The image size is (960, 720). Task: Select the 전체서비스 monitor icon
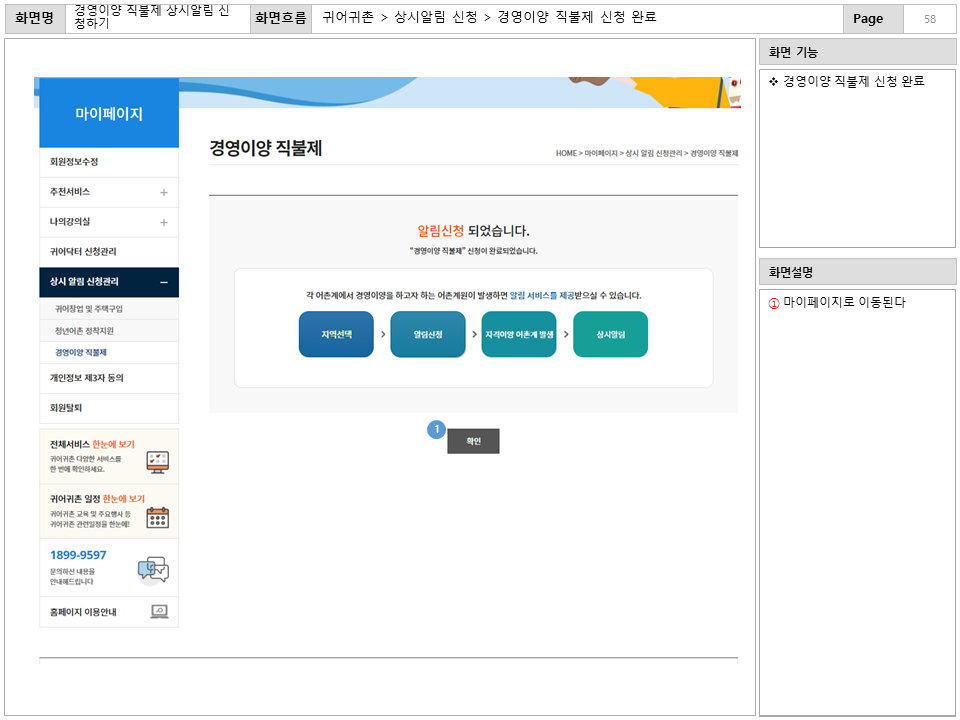pyautogui.click(x=155, y=458)
